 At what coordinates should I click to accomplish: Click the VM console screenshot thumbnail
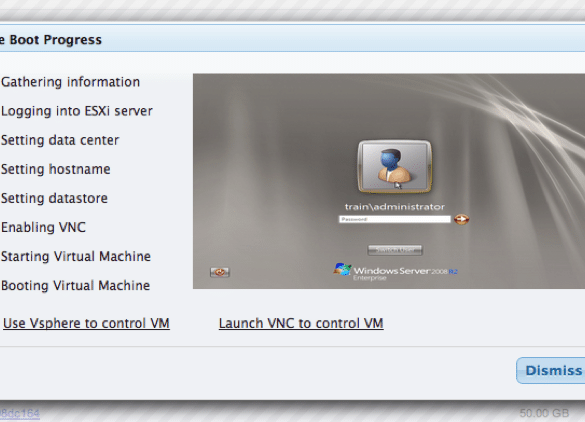[x=389, y=181]
